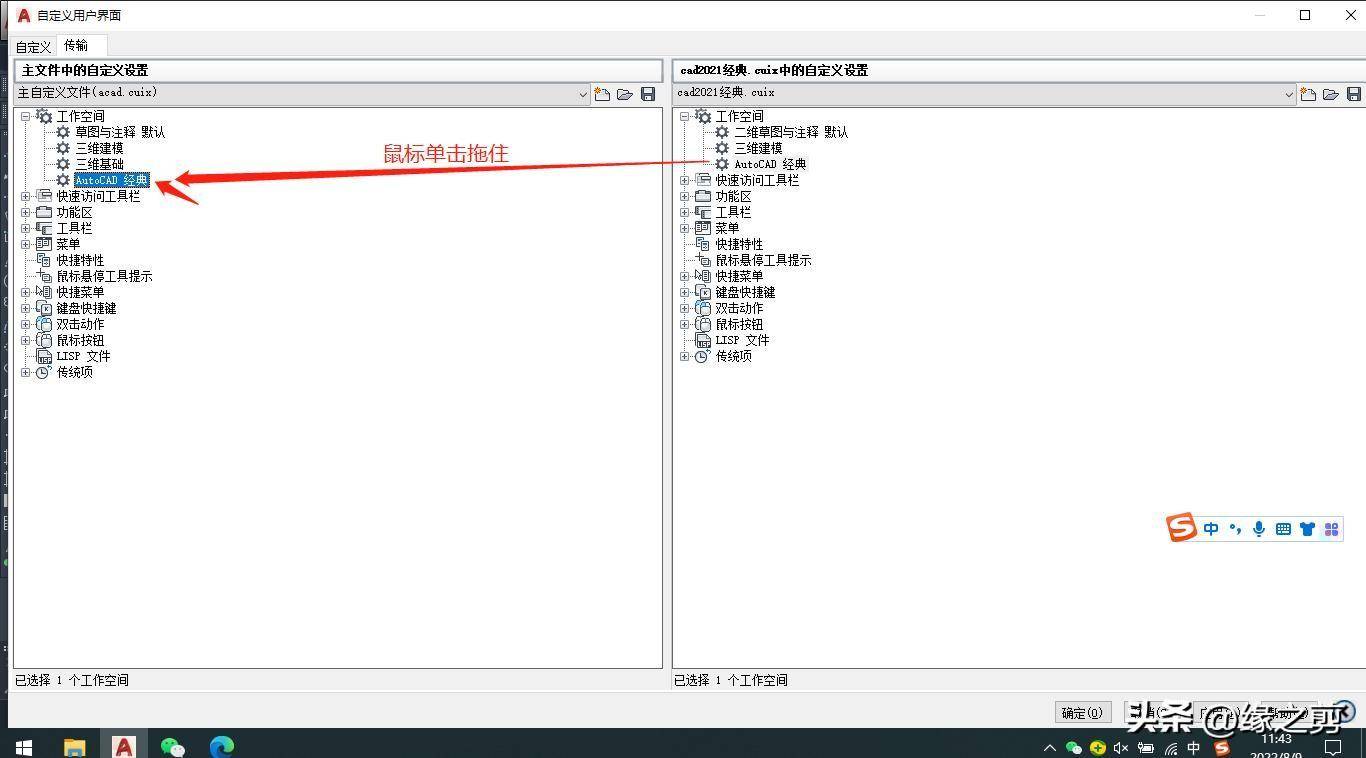Expand 快速访问工具栏 in right tree
Image resolution: width=1366 pixels, height=758 pixels.
tap(685, 180)
